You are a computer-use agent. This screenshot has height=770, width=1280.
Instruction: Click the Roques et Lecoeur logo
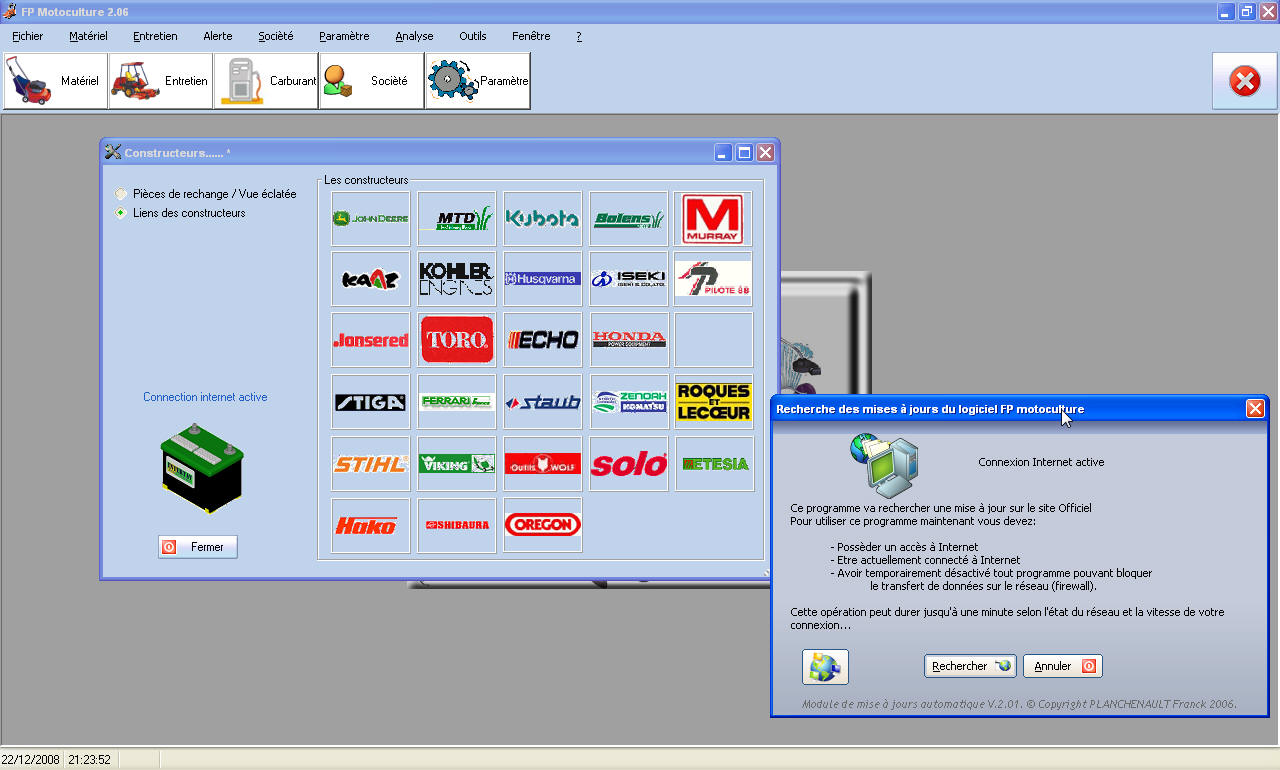click(713, 402)
